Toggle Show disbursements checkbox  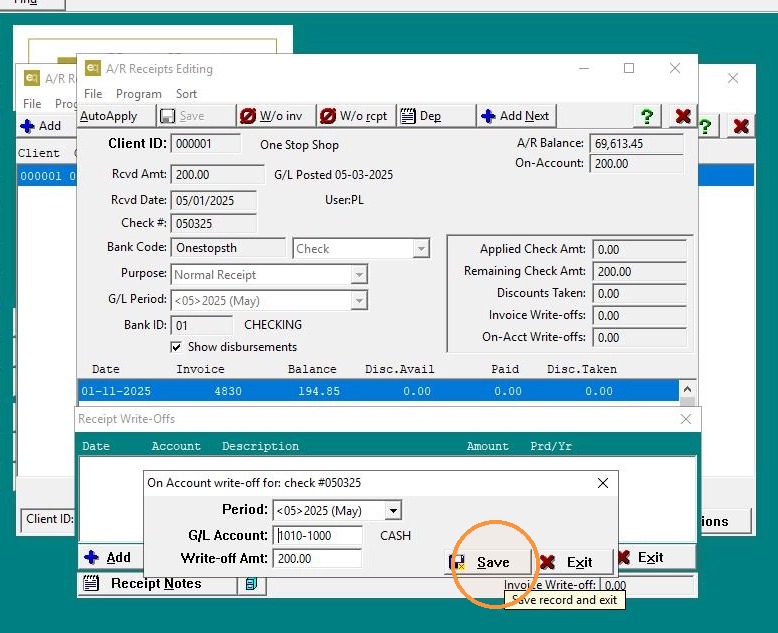[176, 347]
